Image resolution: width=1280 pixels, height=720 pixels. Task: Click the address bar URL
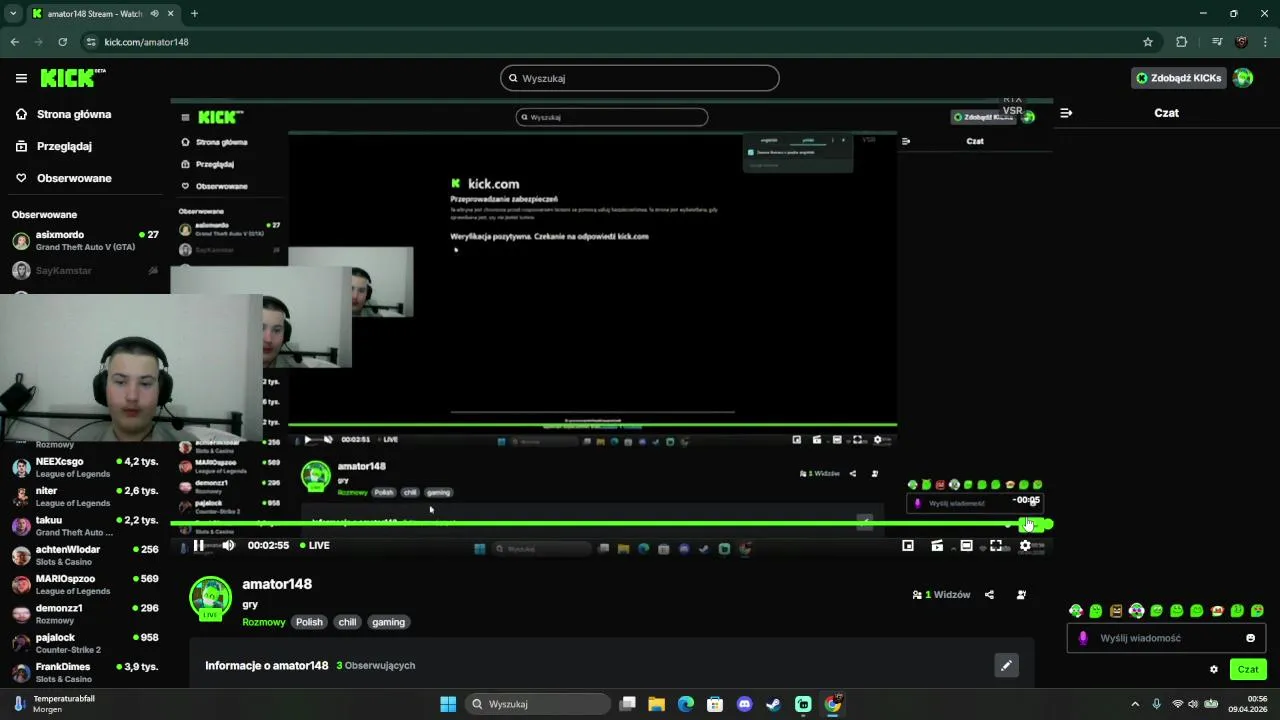pyautogui.click(x=146, y=42)
